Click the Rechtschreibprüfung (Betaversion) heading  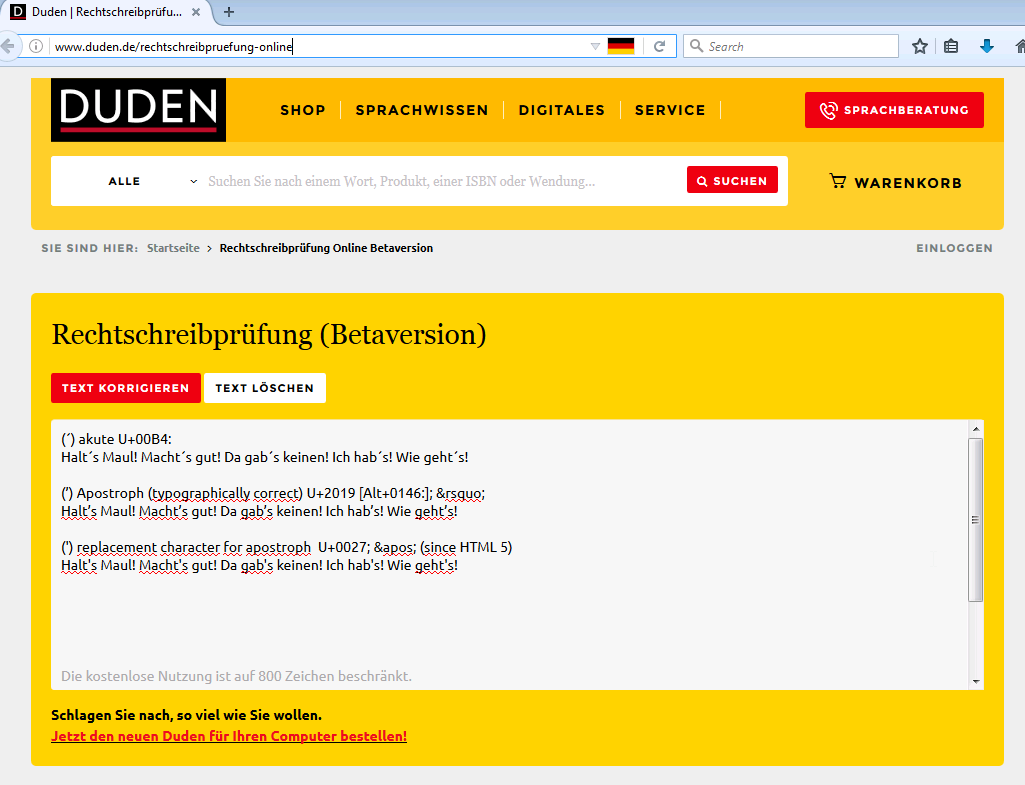(x=269, y=334)
